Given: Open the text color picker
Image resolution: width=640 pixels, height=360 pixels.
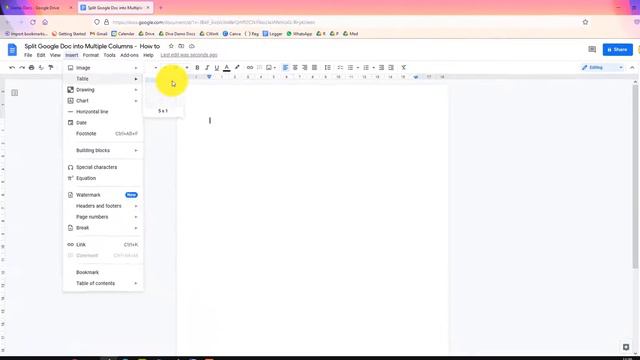Looking at the screenshot, I should [x=227, y=67].
